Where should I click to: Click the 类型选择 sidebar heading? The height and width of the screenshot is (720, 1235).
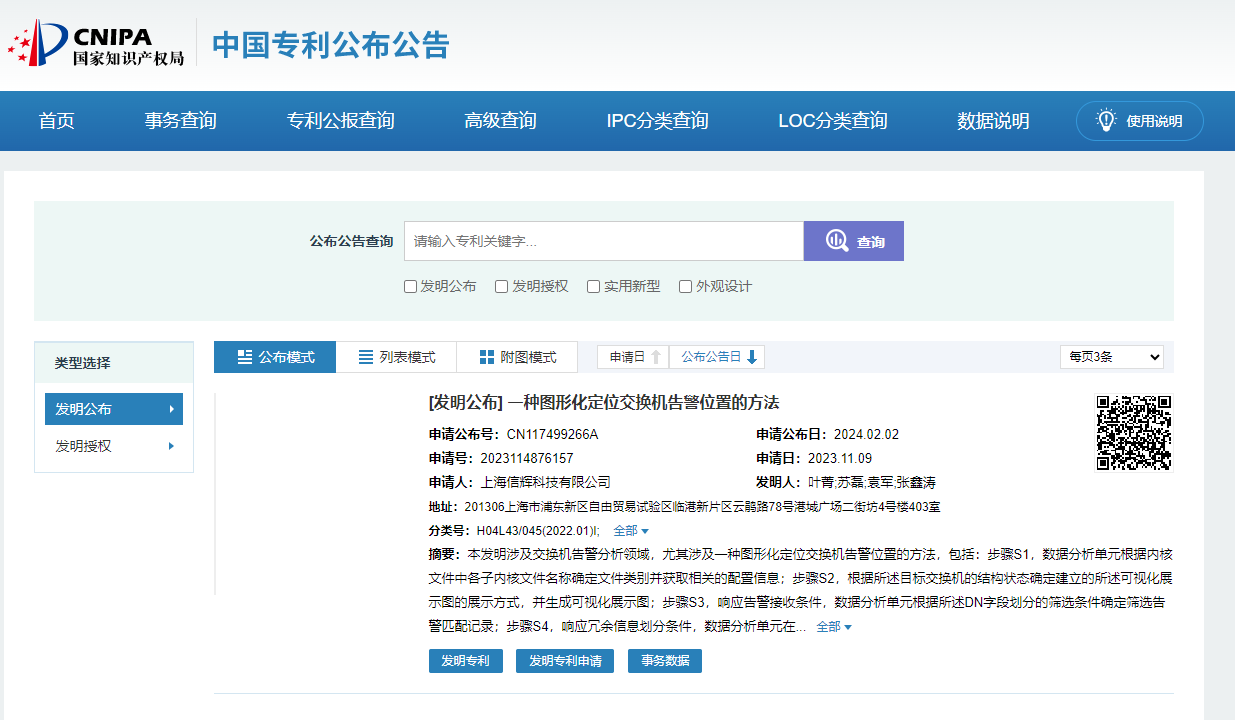click(x=83, y=363)
